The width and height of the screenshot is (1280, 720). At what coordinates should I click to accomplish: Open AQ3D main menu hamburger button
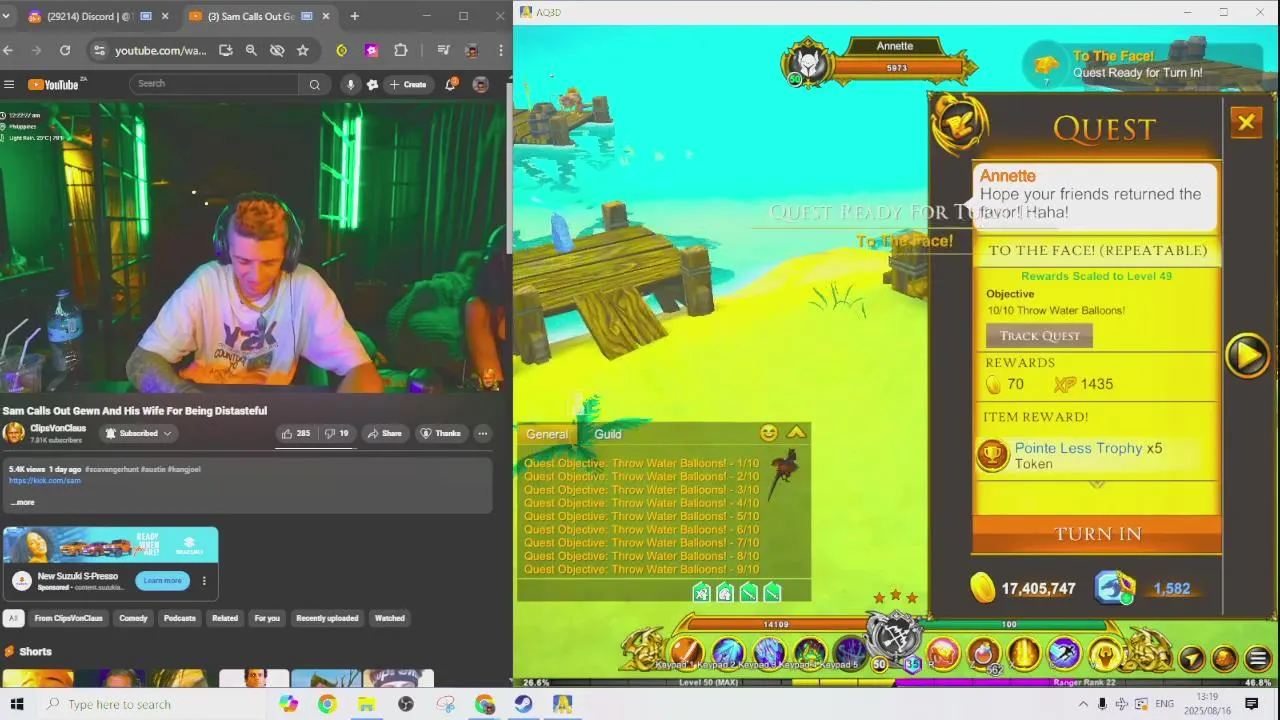[x=1258, y=658]
